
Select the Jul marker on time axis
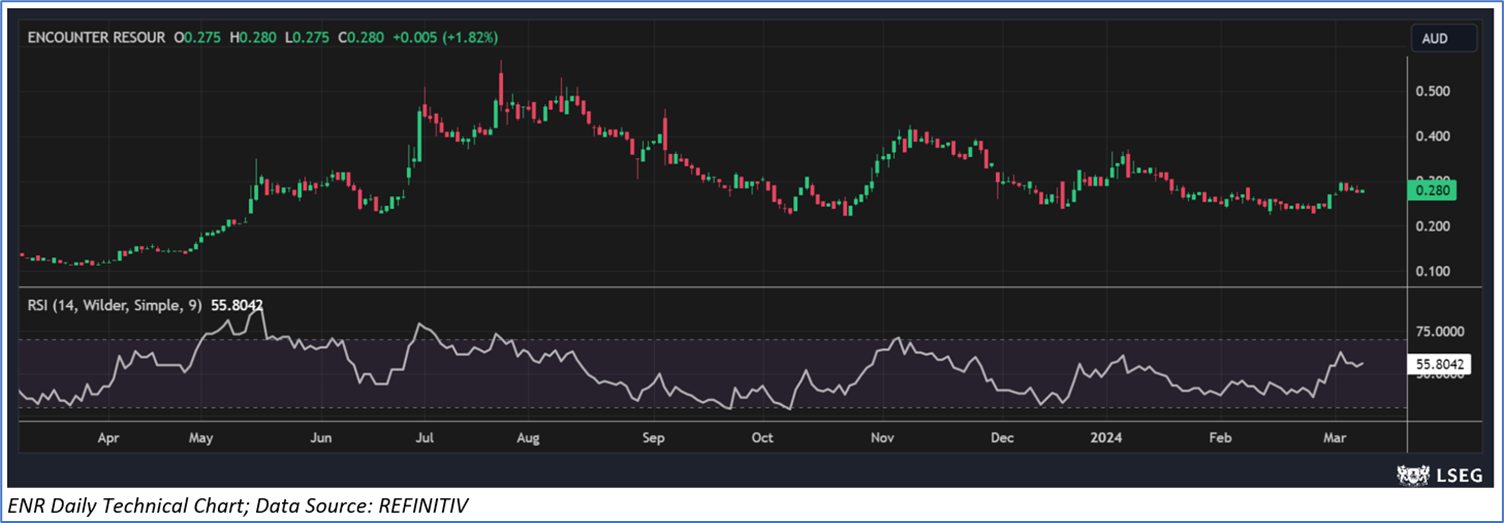(425, 438)
